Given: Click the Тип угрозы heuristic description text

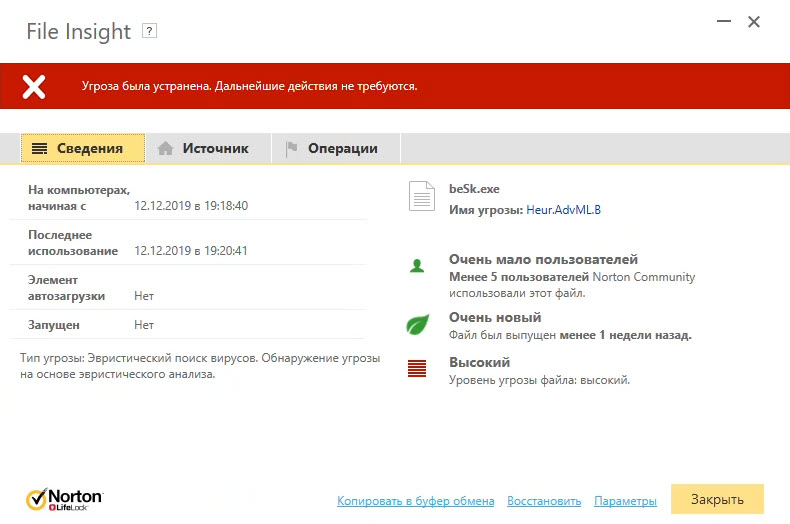Looking at the screenshot, I should (200, 366).
